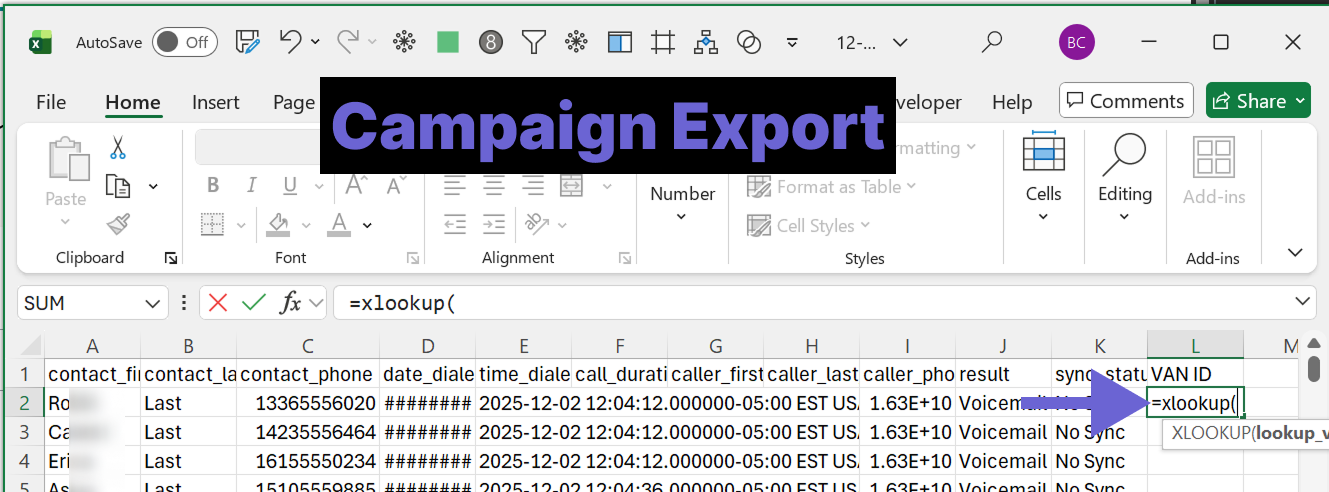1329x492 pixels.
Task: Click the Comments button
Action: [1127, 101]
